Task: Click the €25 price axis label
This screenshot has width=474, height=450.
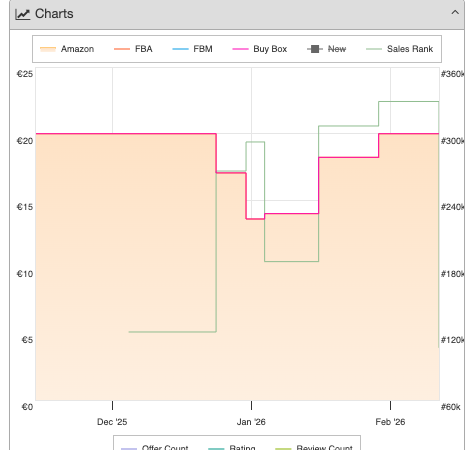Action: pyautogui.click(x=25, y=74)
